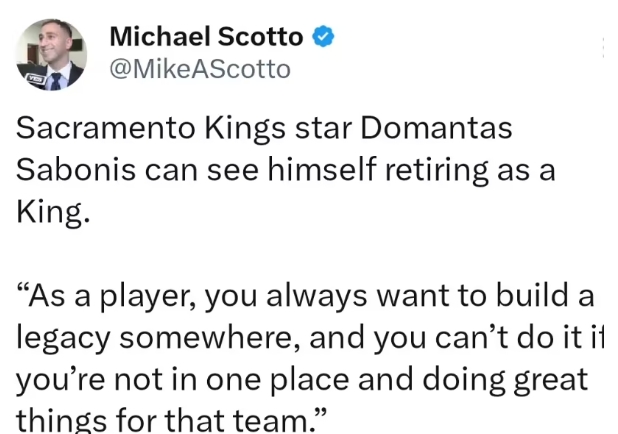Click the YES microphone logo in the avatar

[31, 74]
